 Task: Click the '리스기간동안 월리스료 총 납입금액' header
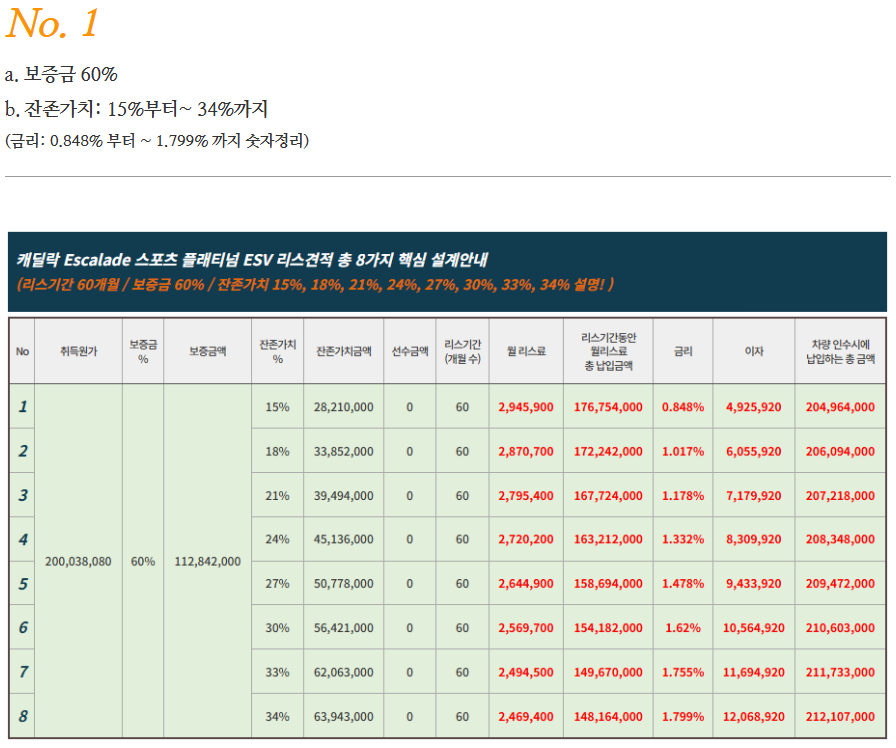click(x=609, y=351)
